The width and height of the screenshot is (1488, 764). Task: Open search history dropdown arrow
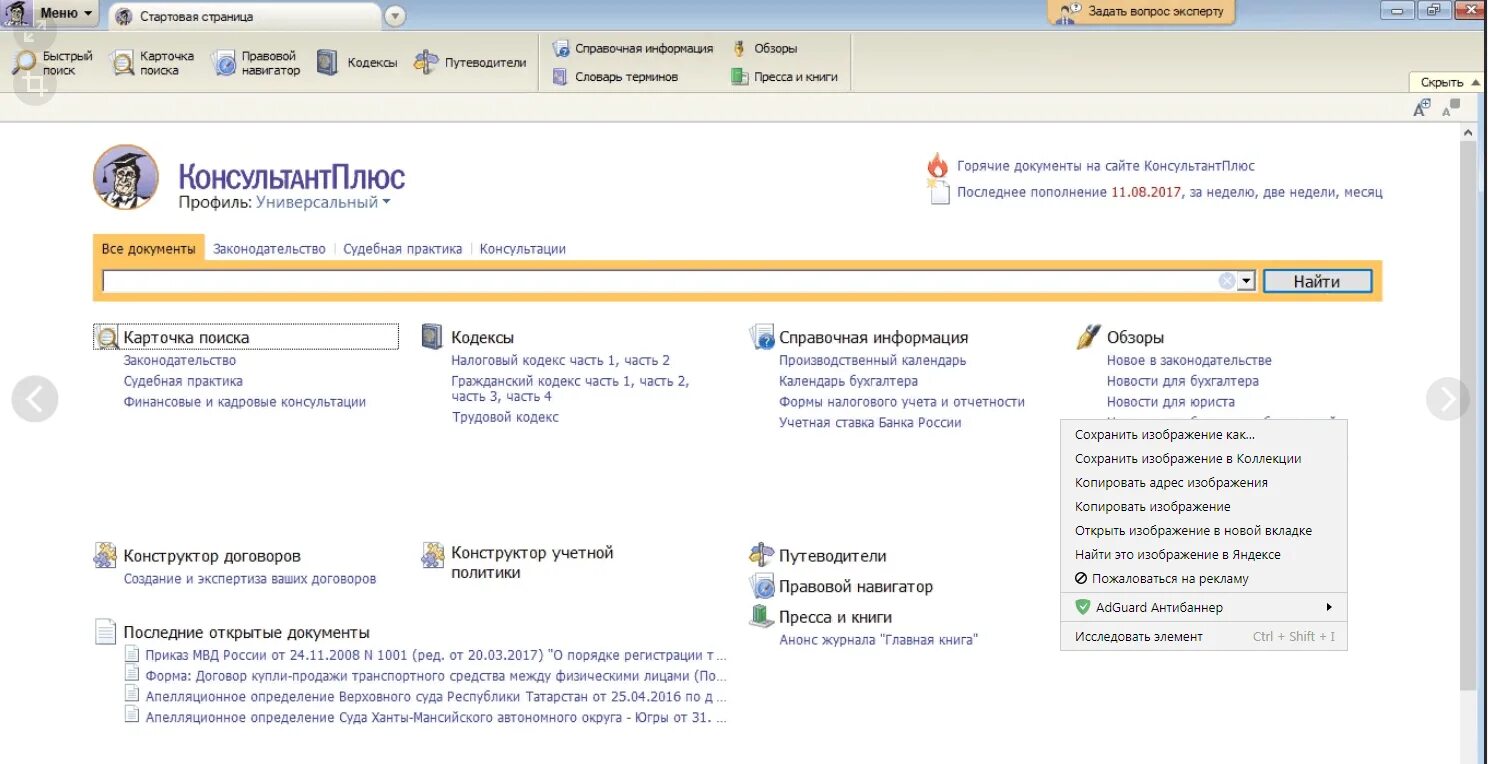1246,282
